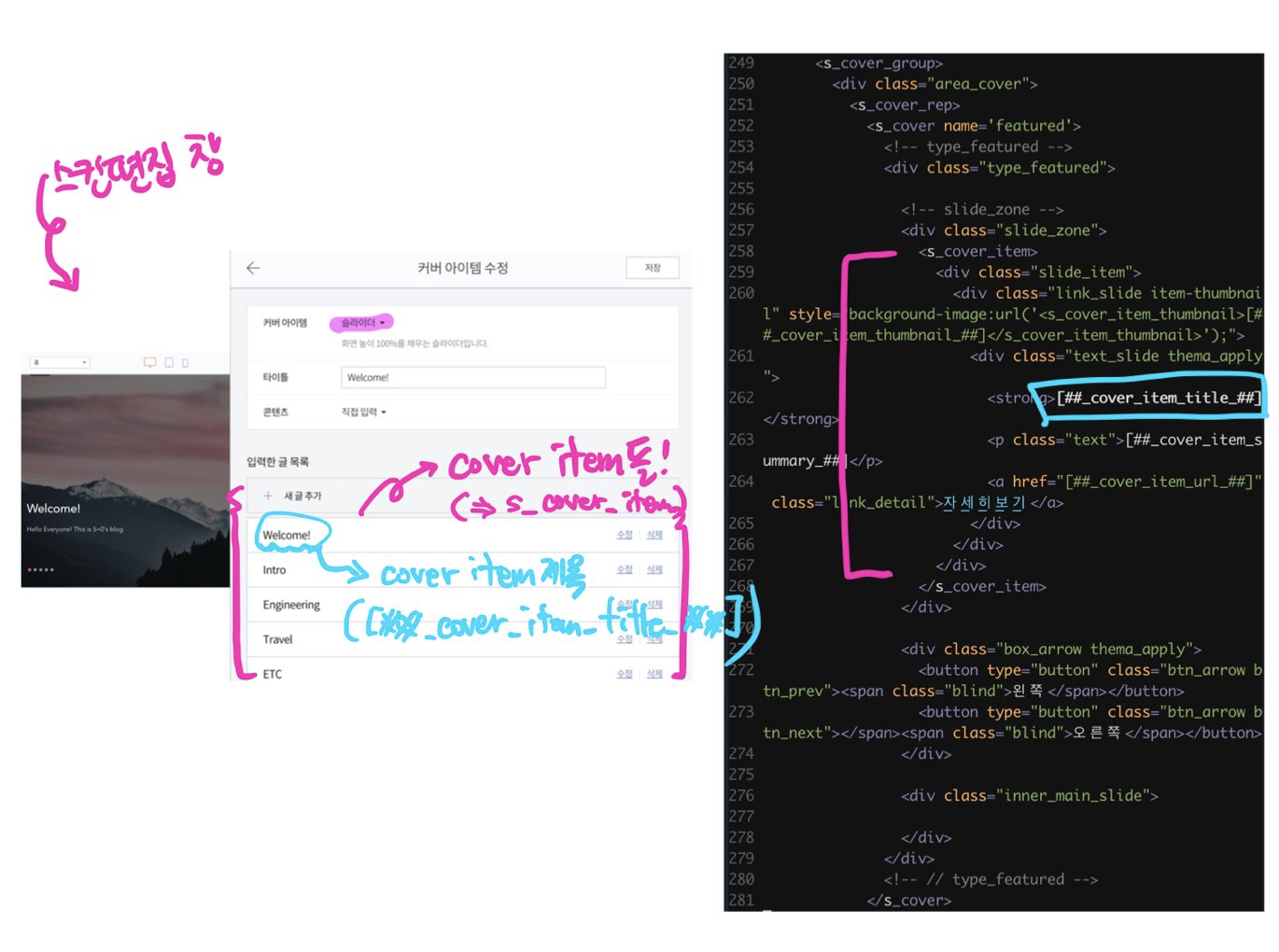The width and height of the screenshot is (1279, 952).
Task: Click code line number 249
Action: [741, 63]
